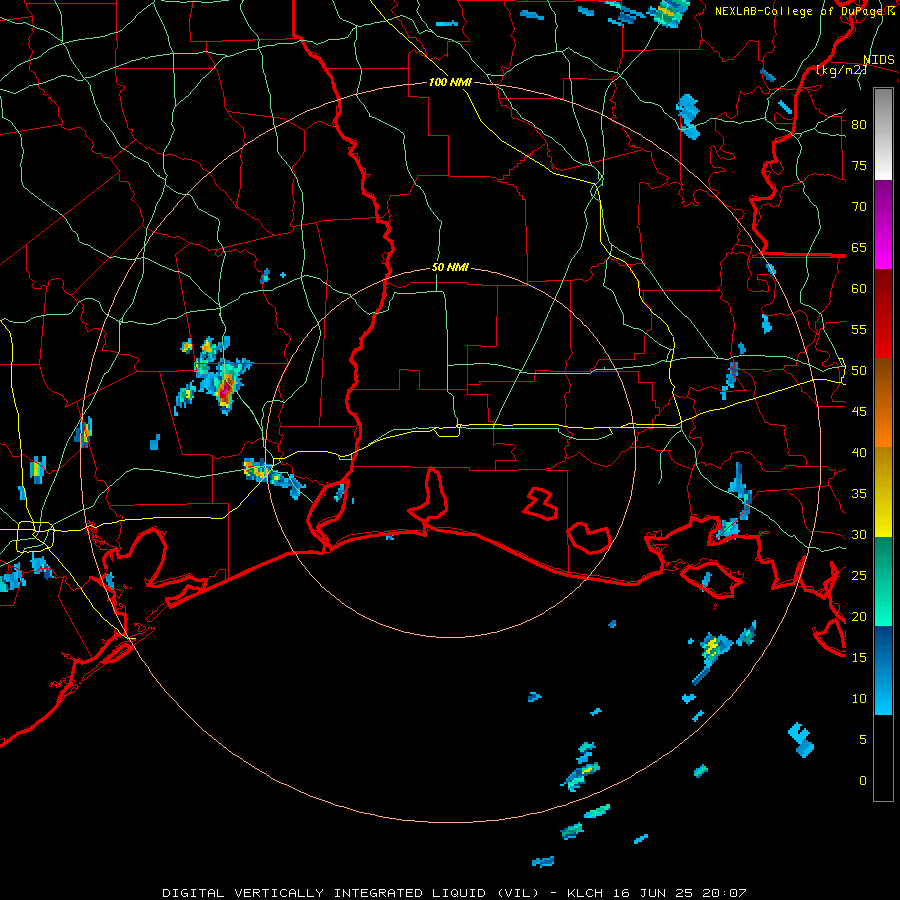
Task: Click the yellow segment of the color bar
Action: 883,492
